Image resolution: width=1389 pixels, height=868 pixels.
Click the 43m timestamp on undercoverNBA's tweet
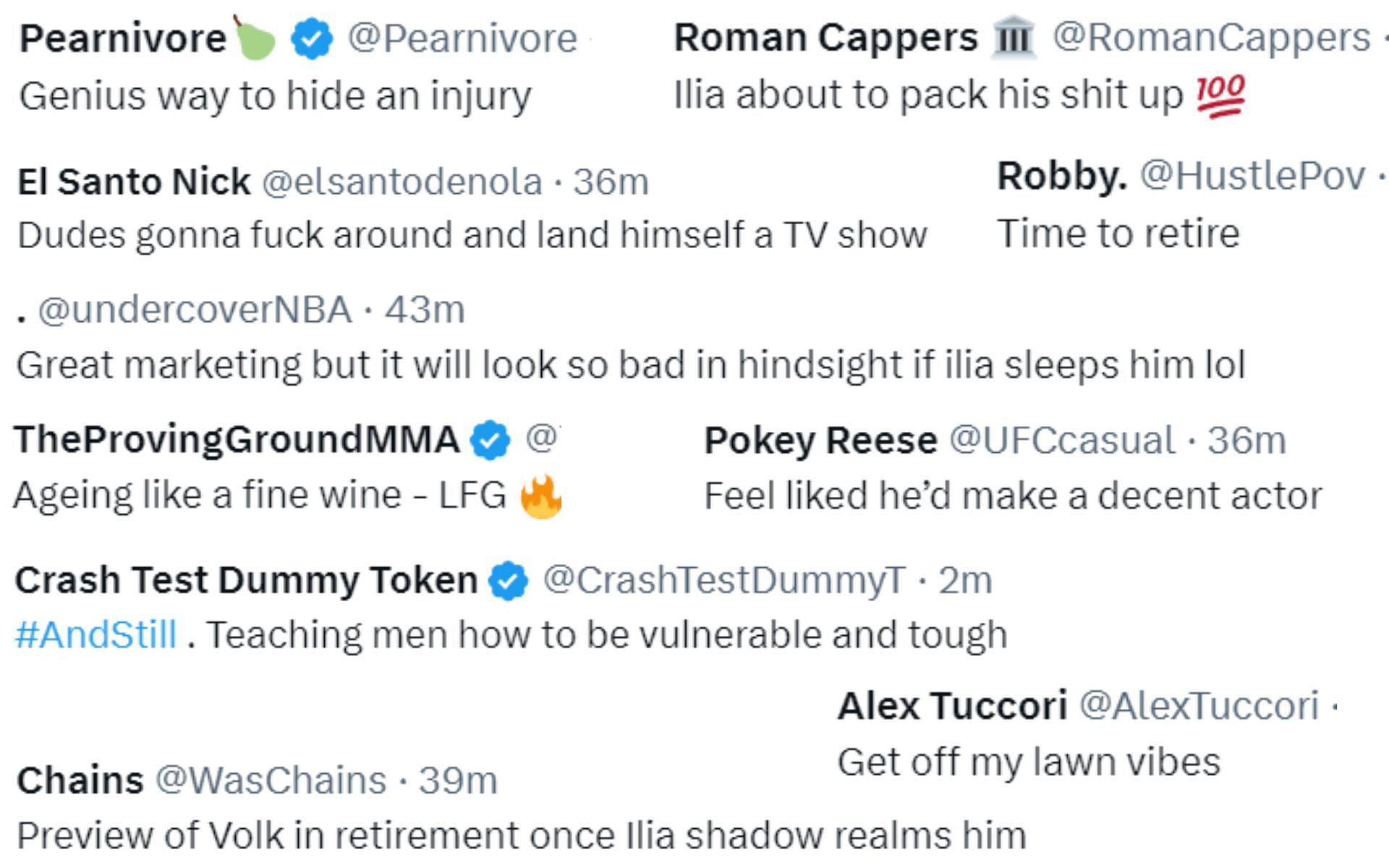tap(425, 310)
